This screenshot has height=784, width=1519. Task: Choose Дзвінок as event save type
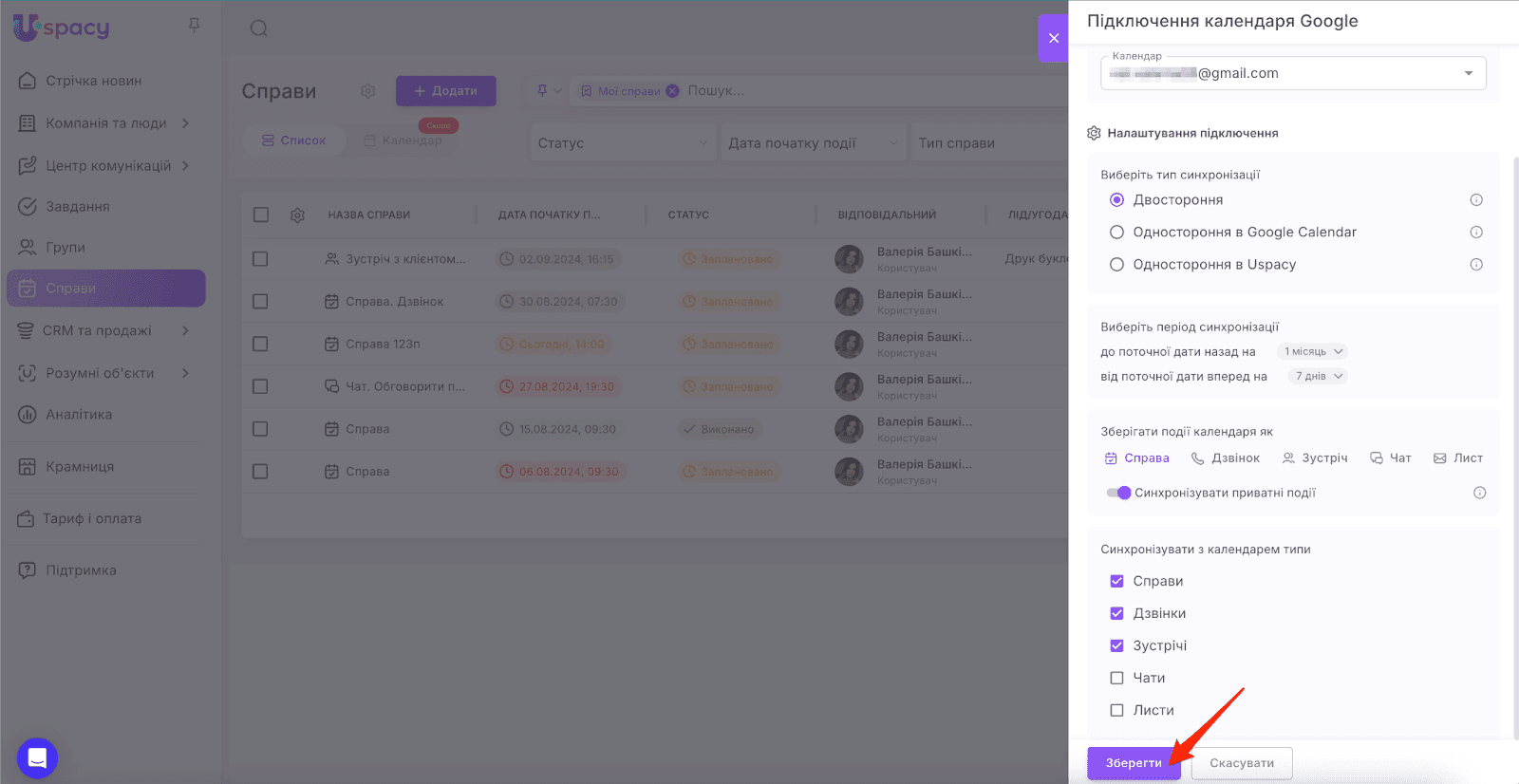coord(1226,458)
